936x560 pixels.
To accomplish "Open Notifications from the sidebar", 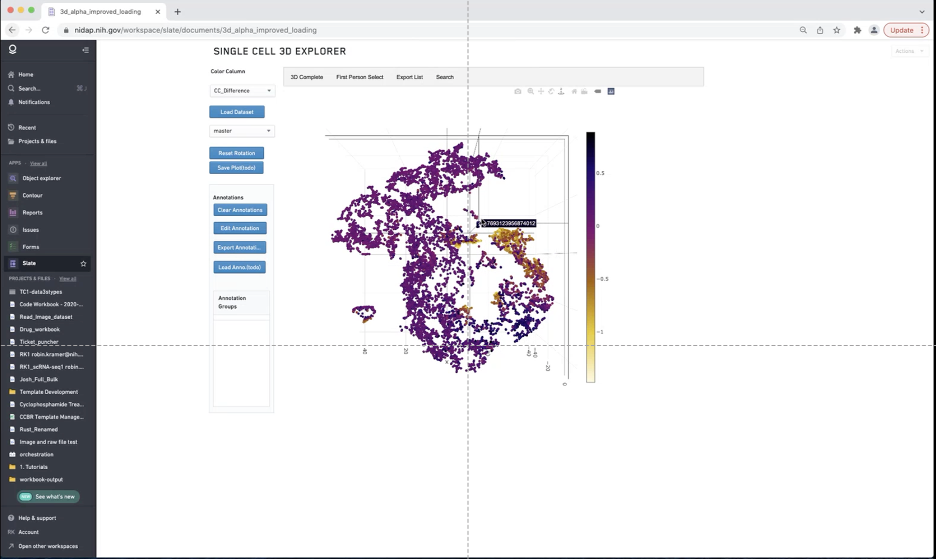I will pyautogui.click(x=33, y=102).
